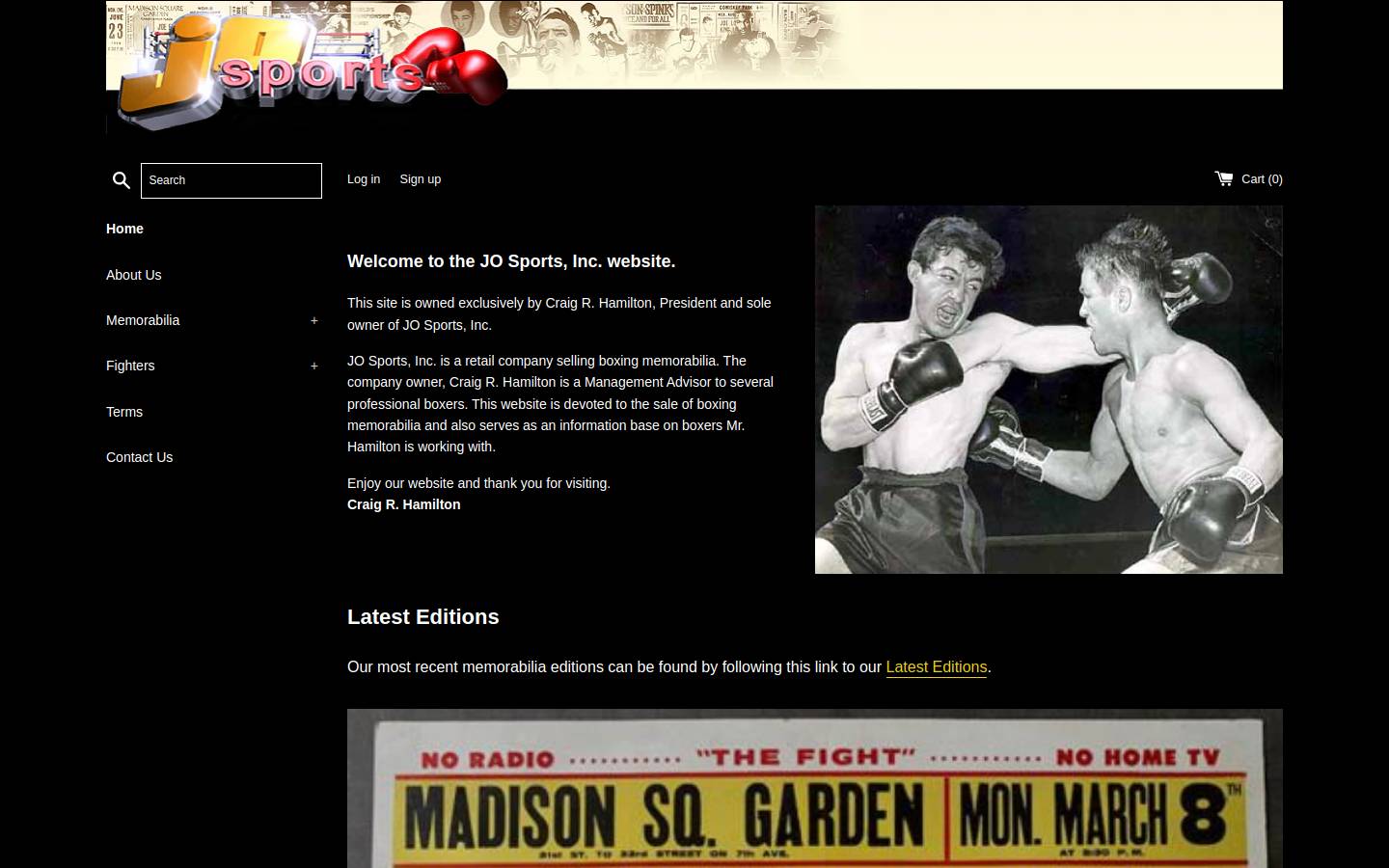Screen dimensions: 1389x868
Task: Open the Log in link
Action: pyautogui.click(x=364, y=179)
